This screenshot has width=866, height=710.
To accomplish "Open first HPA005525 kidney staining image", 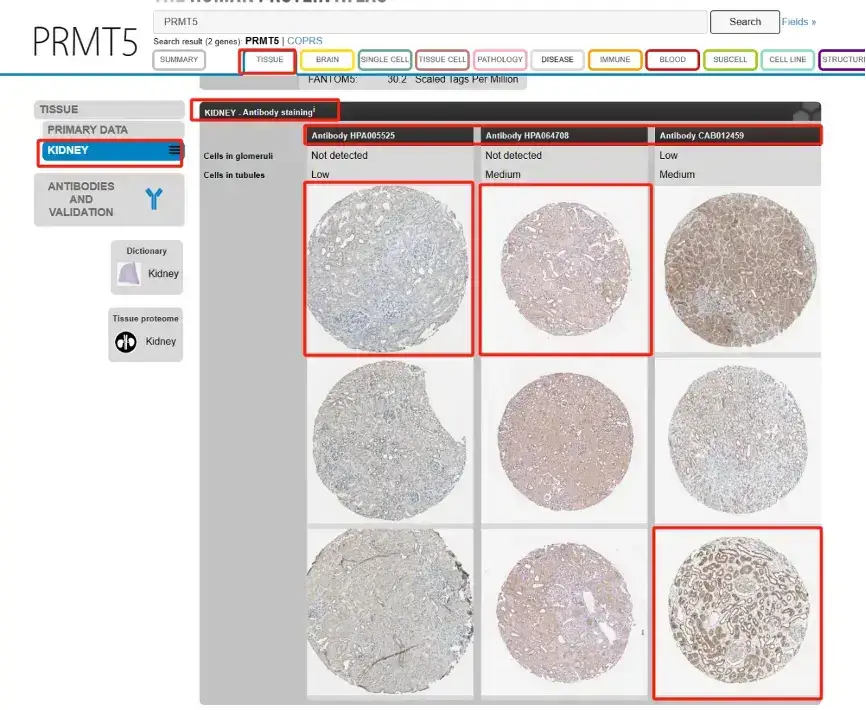I will (x=388, y=268).
